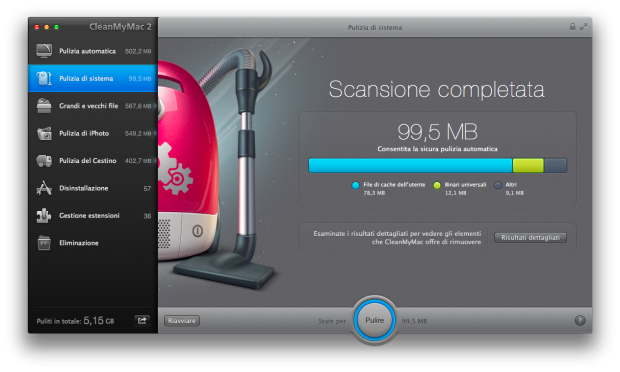This screenshot has width=620, height=372.
Task: Click the Disinstallazione app icon
Action: click(x=44, y=188)
